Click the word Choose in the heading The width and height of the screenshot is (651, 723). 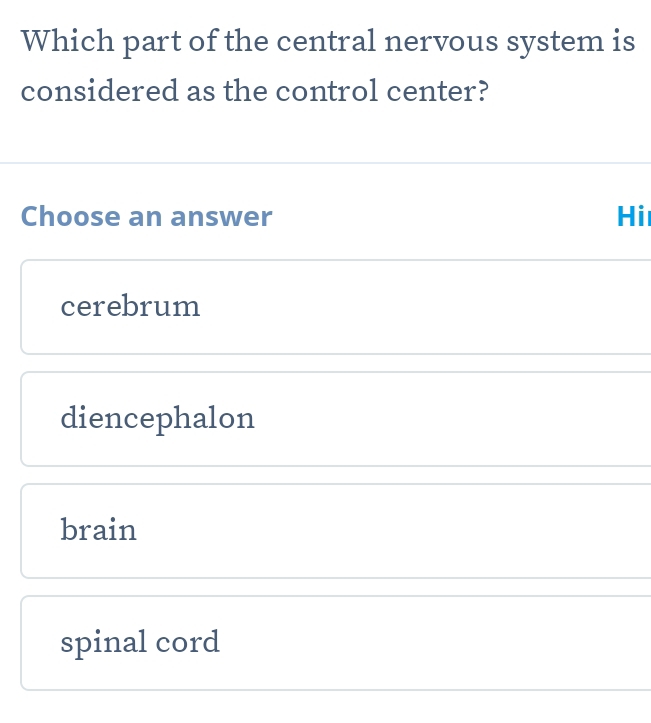tap(70, 216)
